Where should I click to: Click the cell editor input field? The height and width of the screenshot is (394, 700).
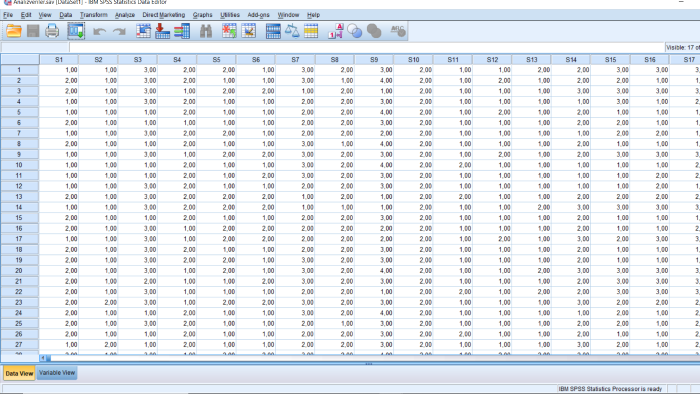coord(366,47)
